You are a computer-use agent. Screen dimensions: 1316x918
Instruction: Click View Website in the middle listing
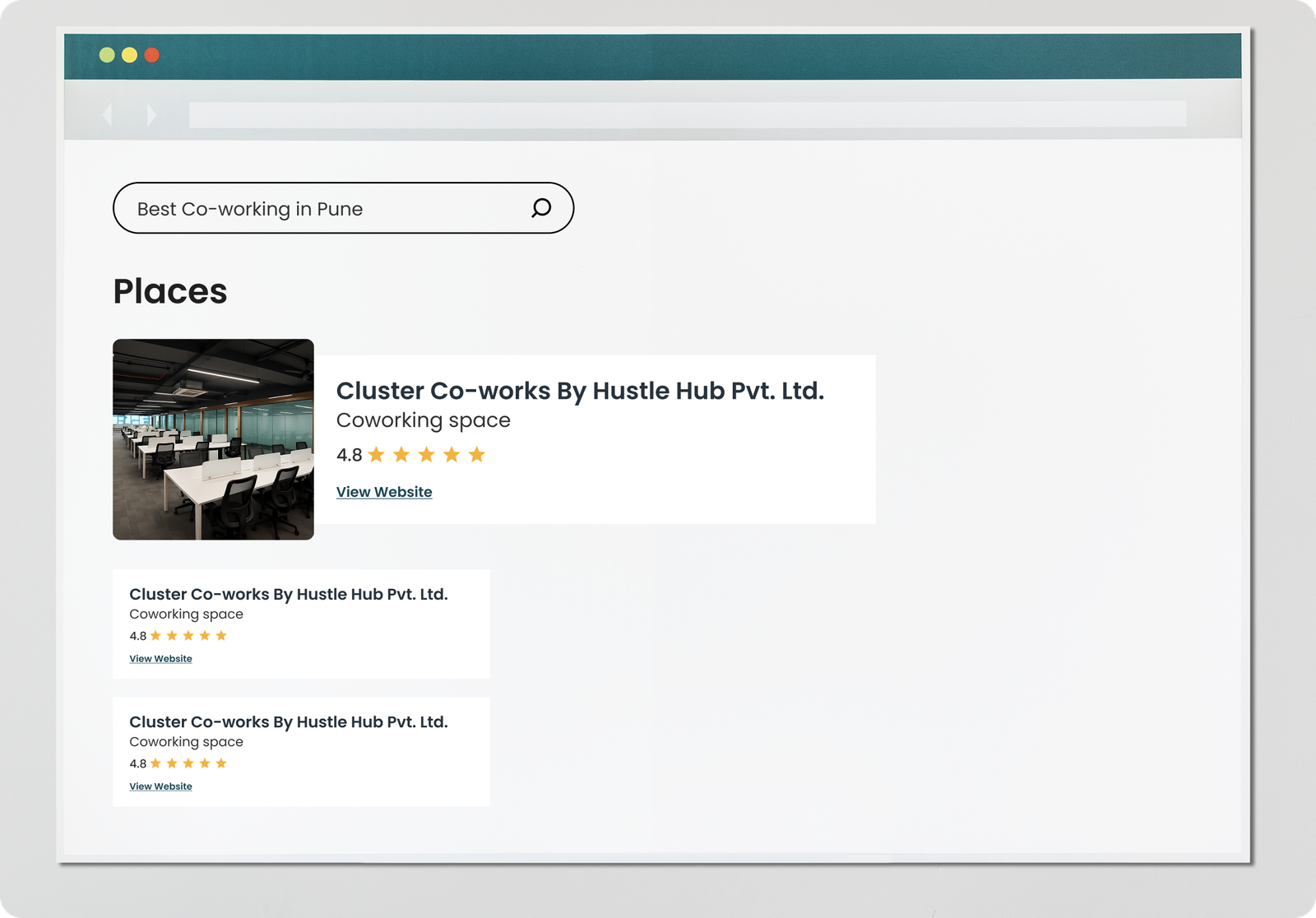160,659
